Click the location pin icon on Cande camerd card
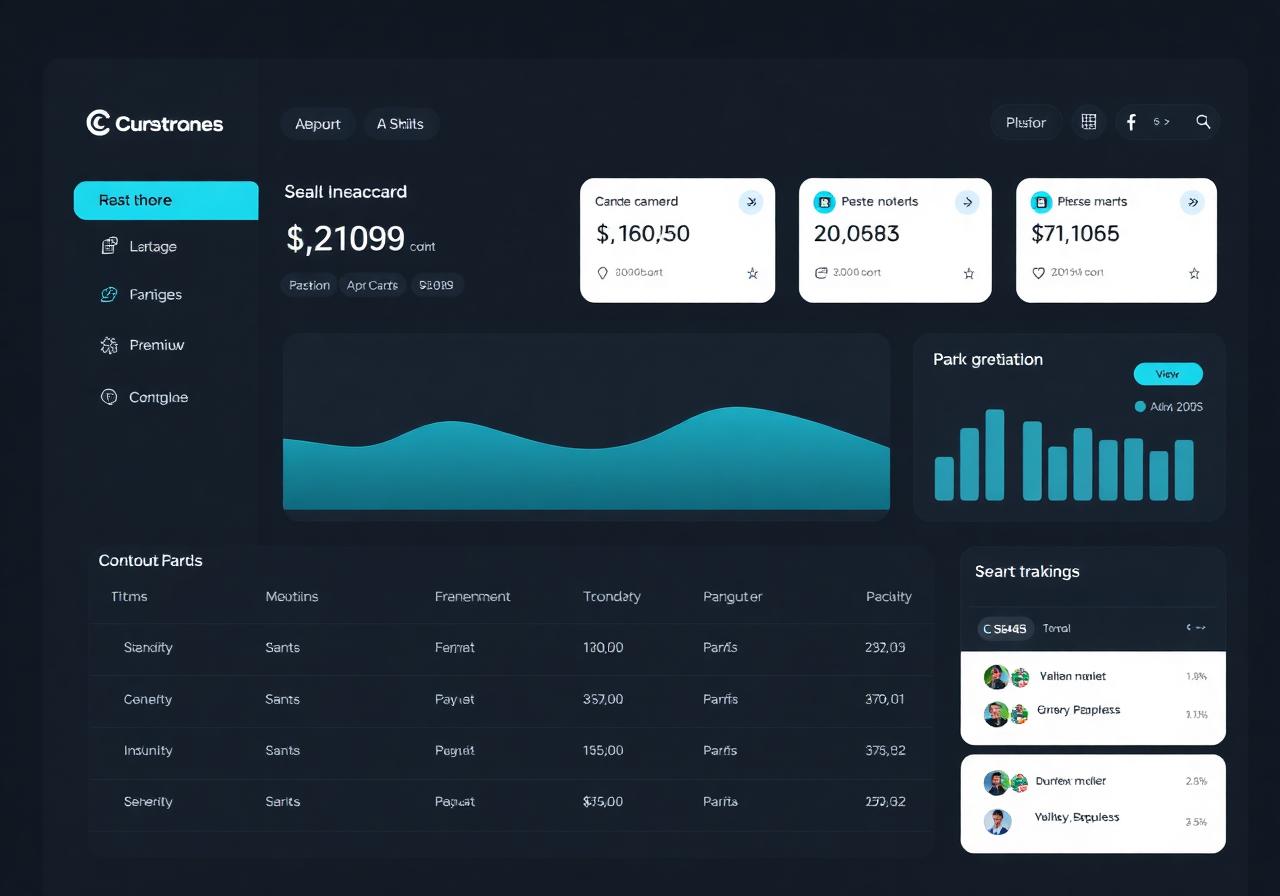1280x896 pixels. coord(602,272)
